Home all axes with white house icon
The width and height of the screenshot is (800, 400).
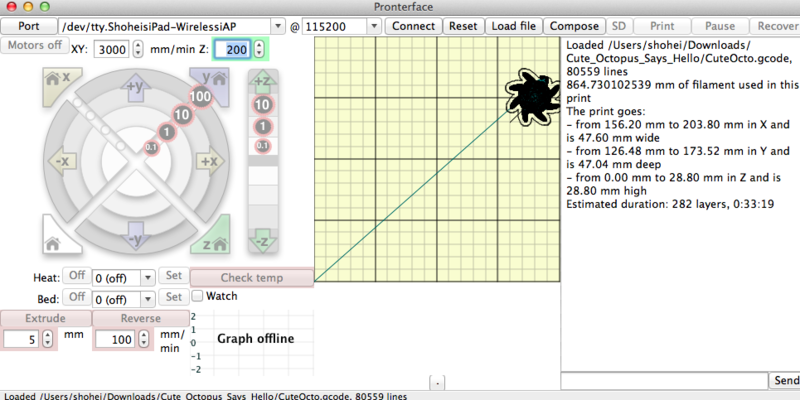(58, 238)
